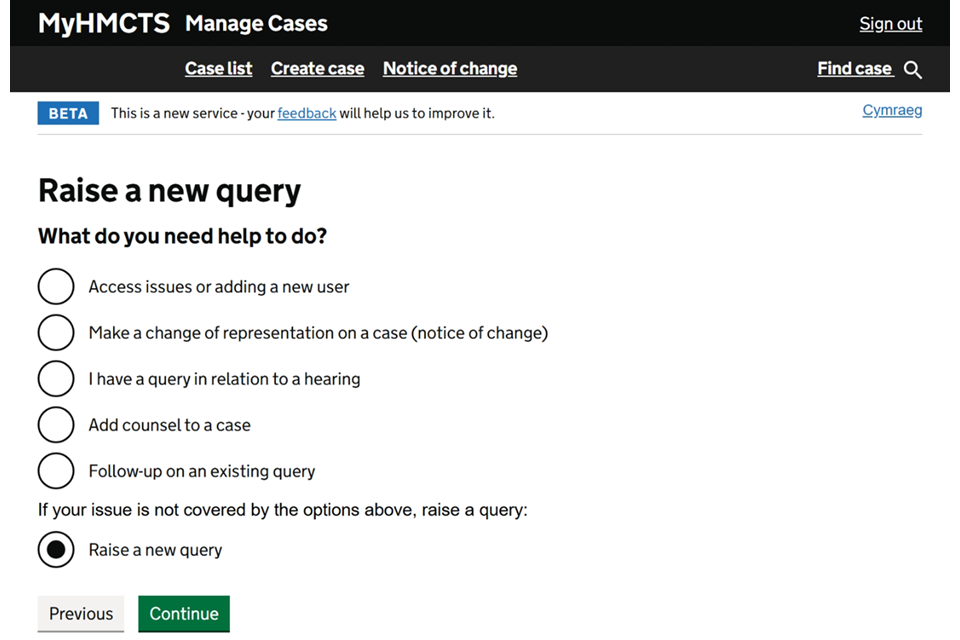960x640 pixels.
Task: Open the Case list menu item
Action: tap(218, 69)
